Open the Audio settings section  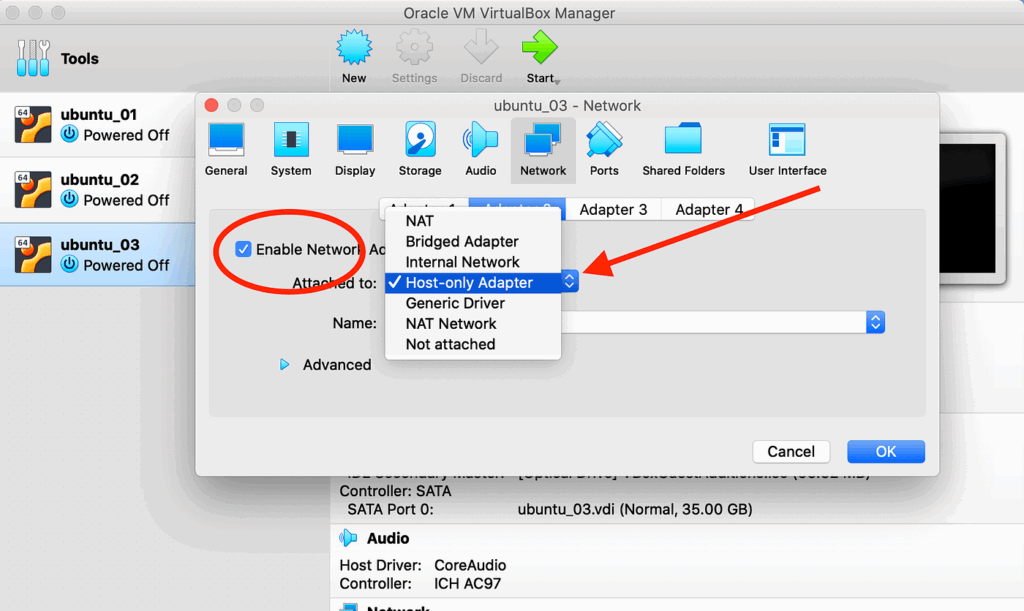coord(481,149)
